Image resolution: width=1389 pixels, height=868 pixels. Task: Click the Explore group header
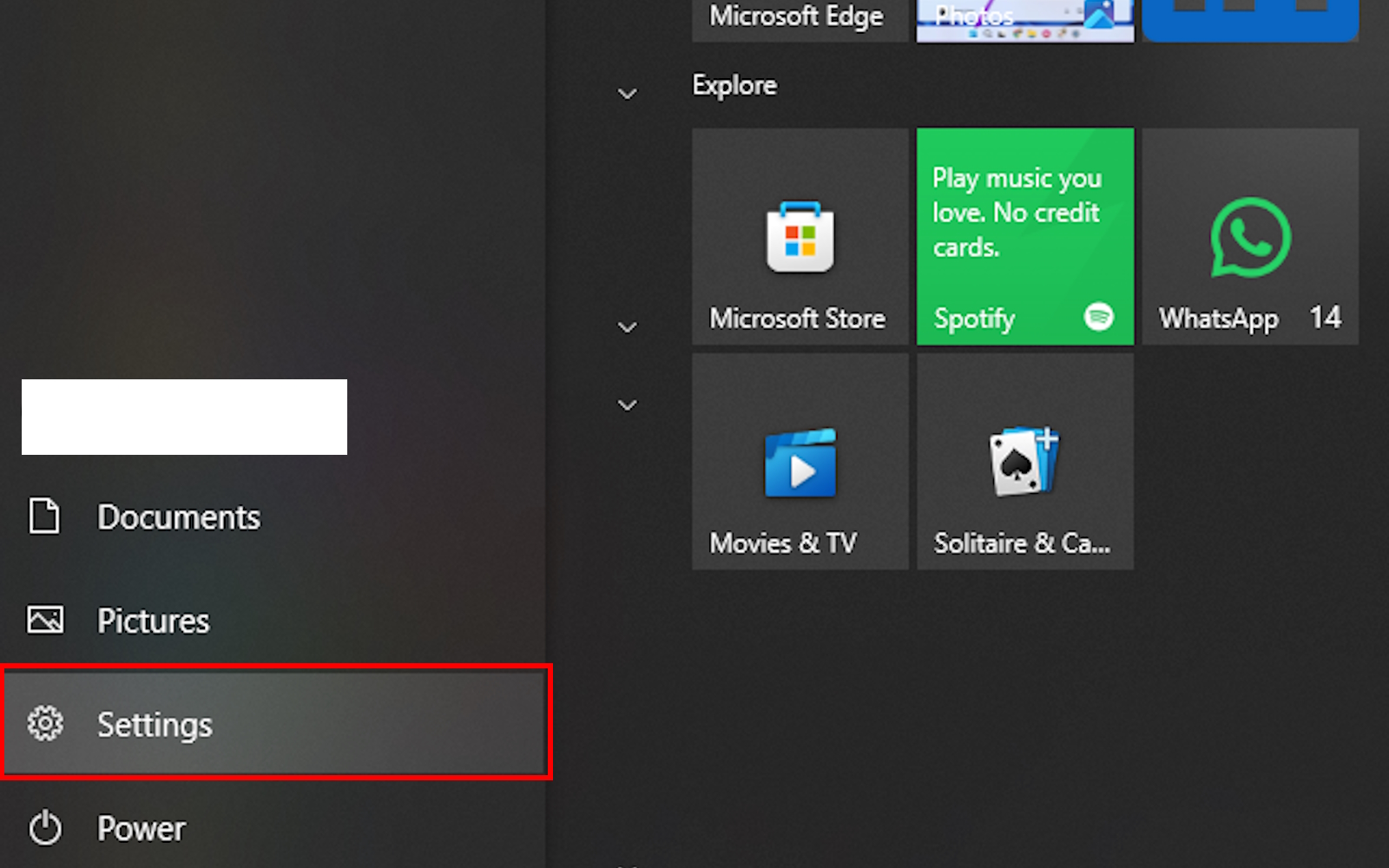point(734,85)
